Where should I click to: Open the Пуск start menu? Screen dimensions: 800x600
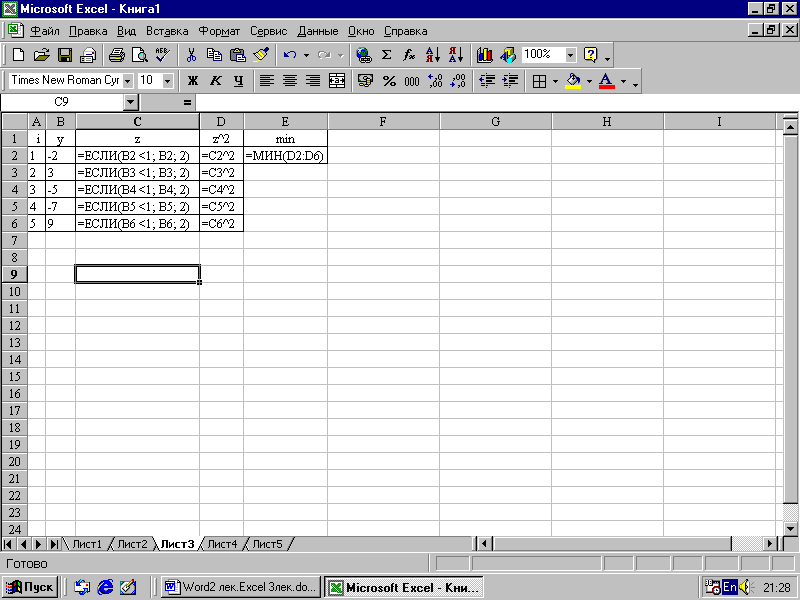pos(30,587)
